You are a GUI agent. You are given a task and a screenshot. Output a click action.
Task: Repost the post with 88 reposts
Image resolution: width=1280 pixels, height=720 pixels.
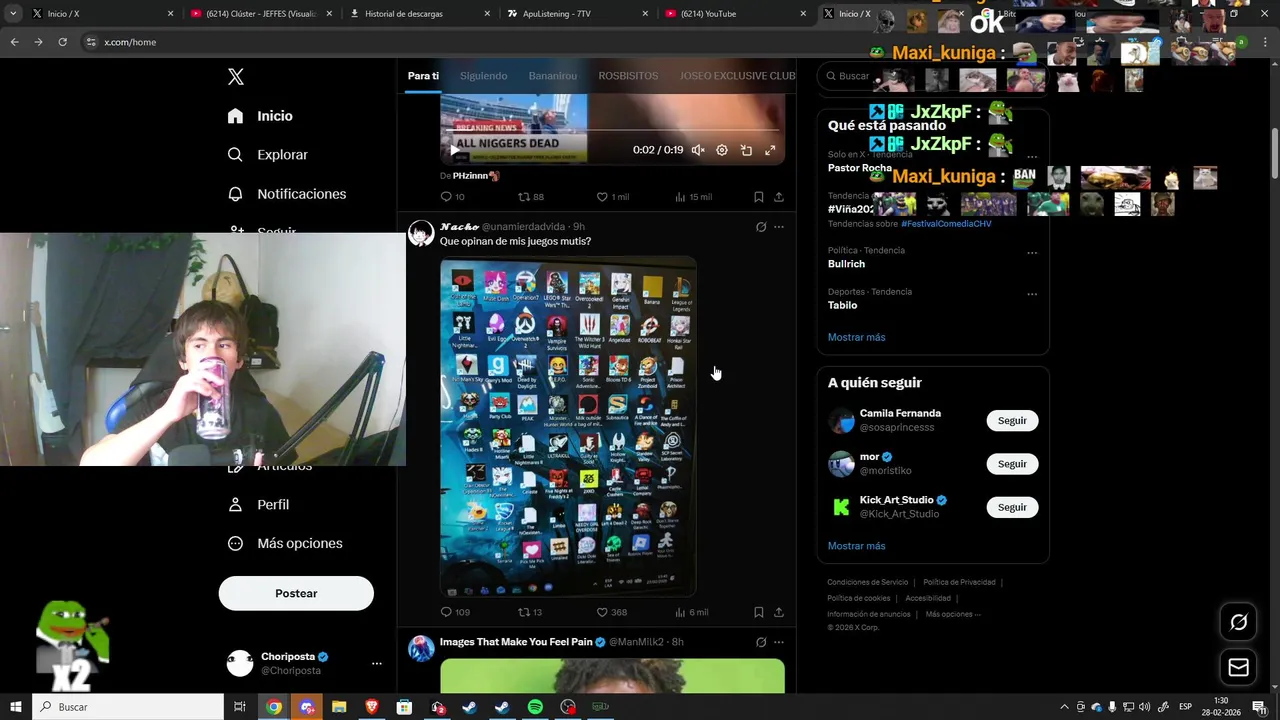click(531, 197)
